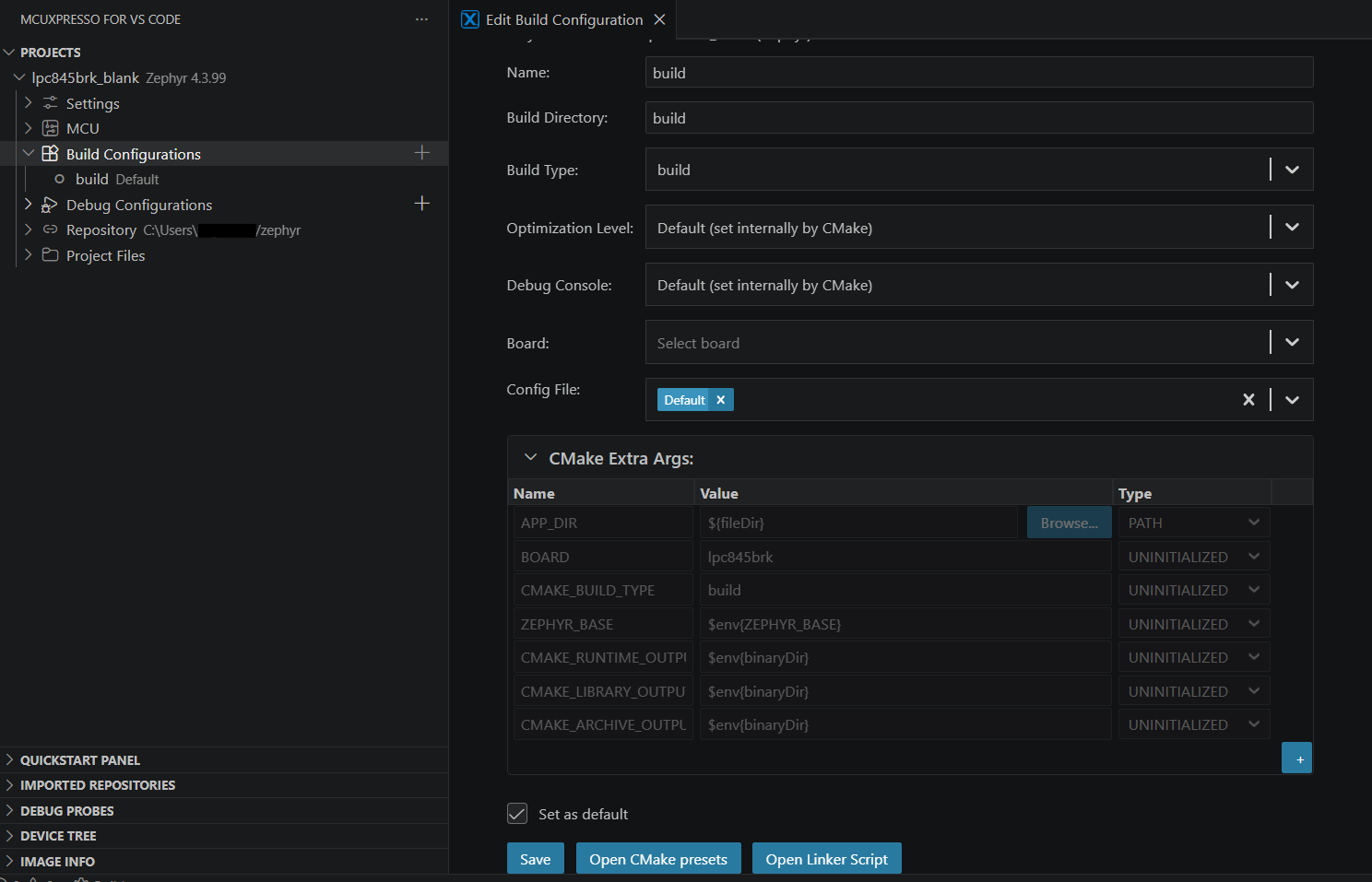The height and width of the screenshot is (882, 1372).
Task: Expand the Debug Configurations node
Action: click(29, 204)
